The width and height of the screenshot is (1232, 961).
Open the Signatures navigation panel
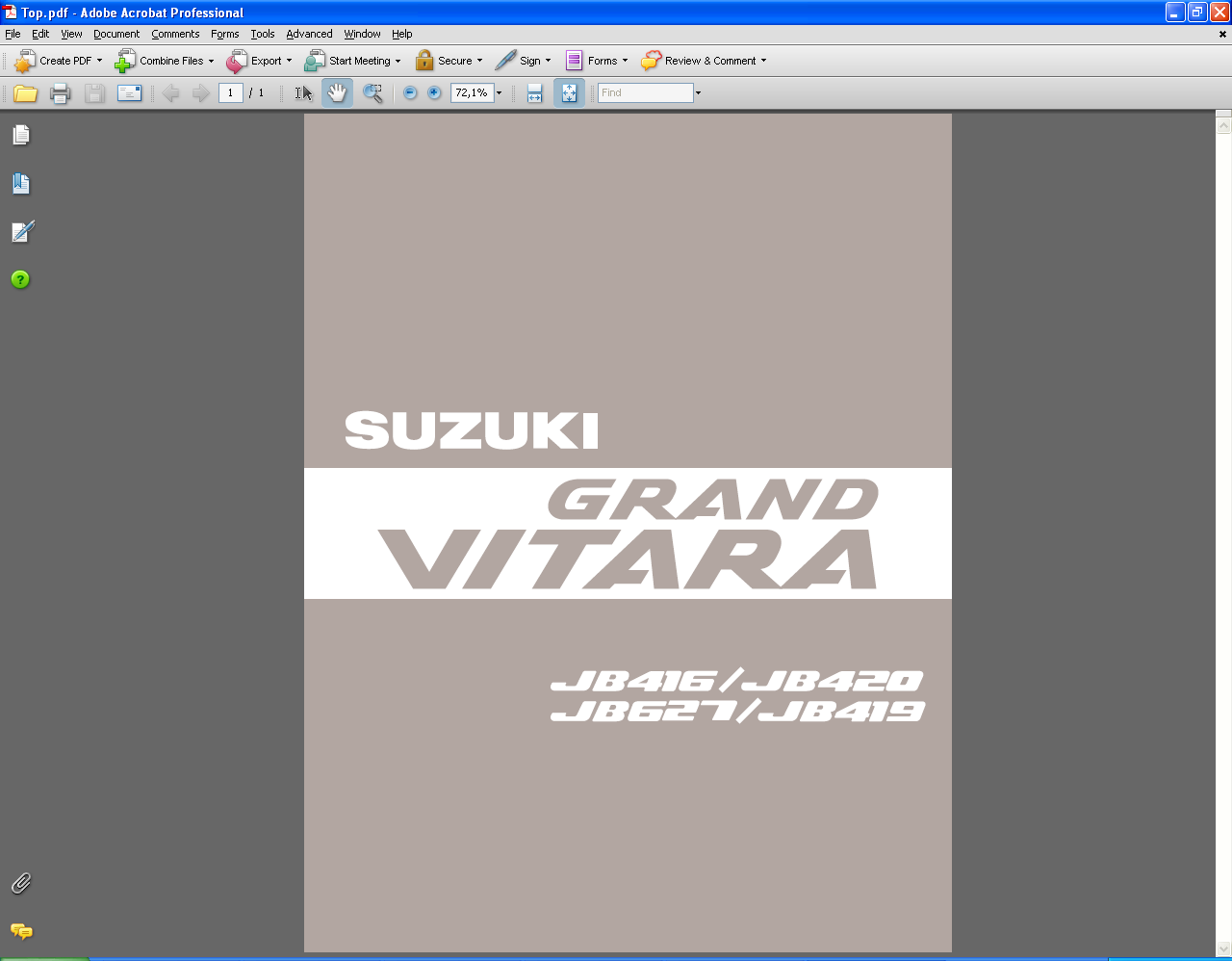pyautogui.click(x=21, y=231)
